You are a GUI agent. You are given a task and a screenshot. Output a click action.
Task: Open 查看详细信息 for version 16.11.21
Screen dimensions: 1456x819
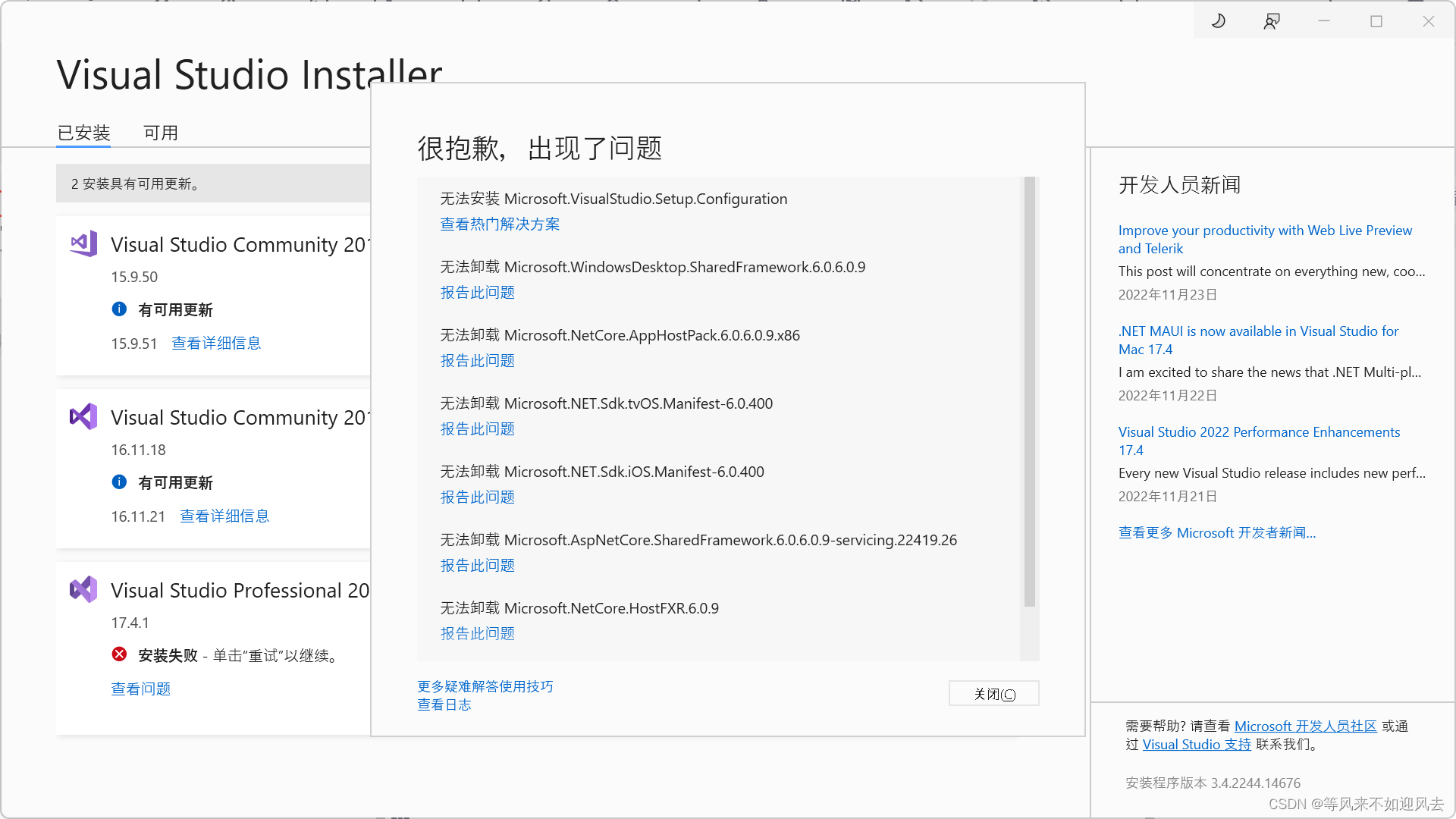(224, 516)
